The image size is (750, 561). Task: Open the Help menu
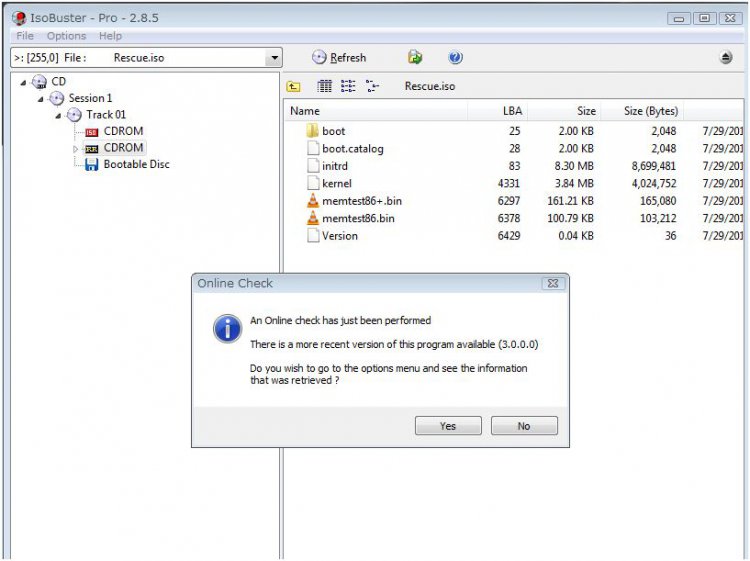[x=110, y=36]
